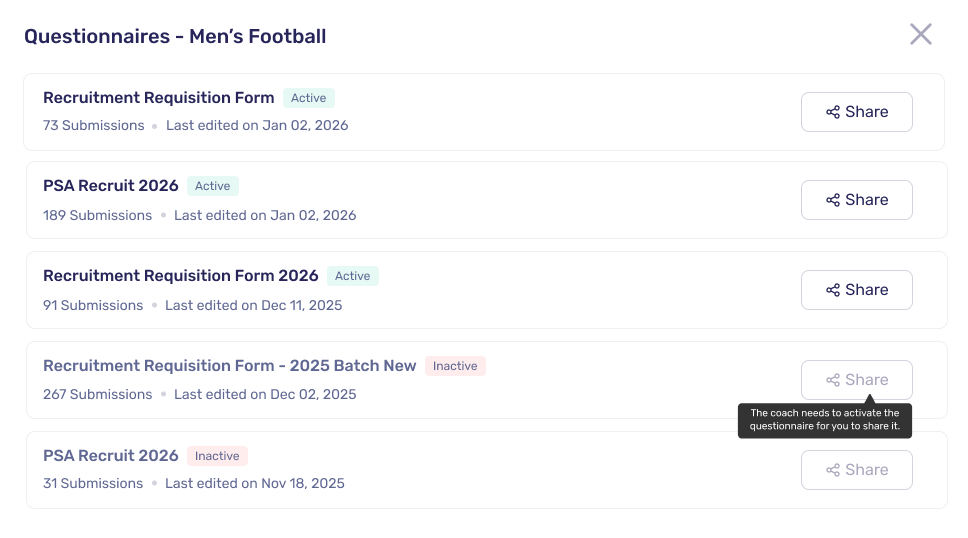Click the coach needs to activate tooltip
The image size is (968, 538).
825,419
